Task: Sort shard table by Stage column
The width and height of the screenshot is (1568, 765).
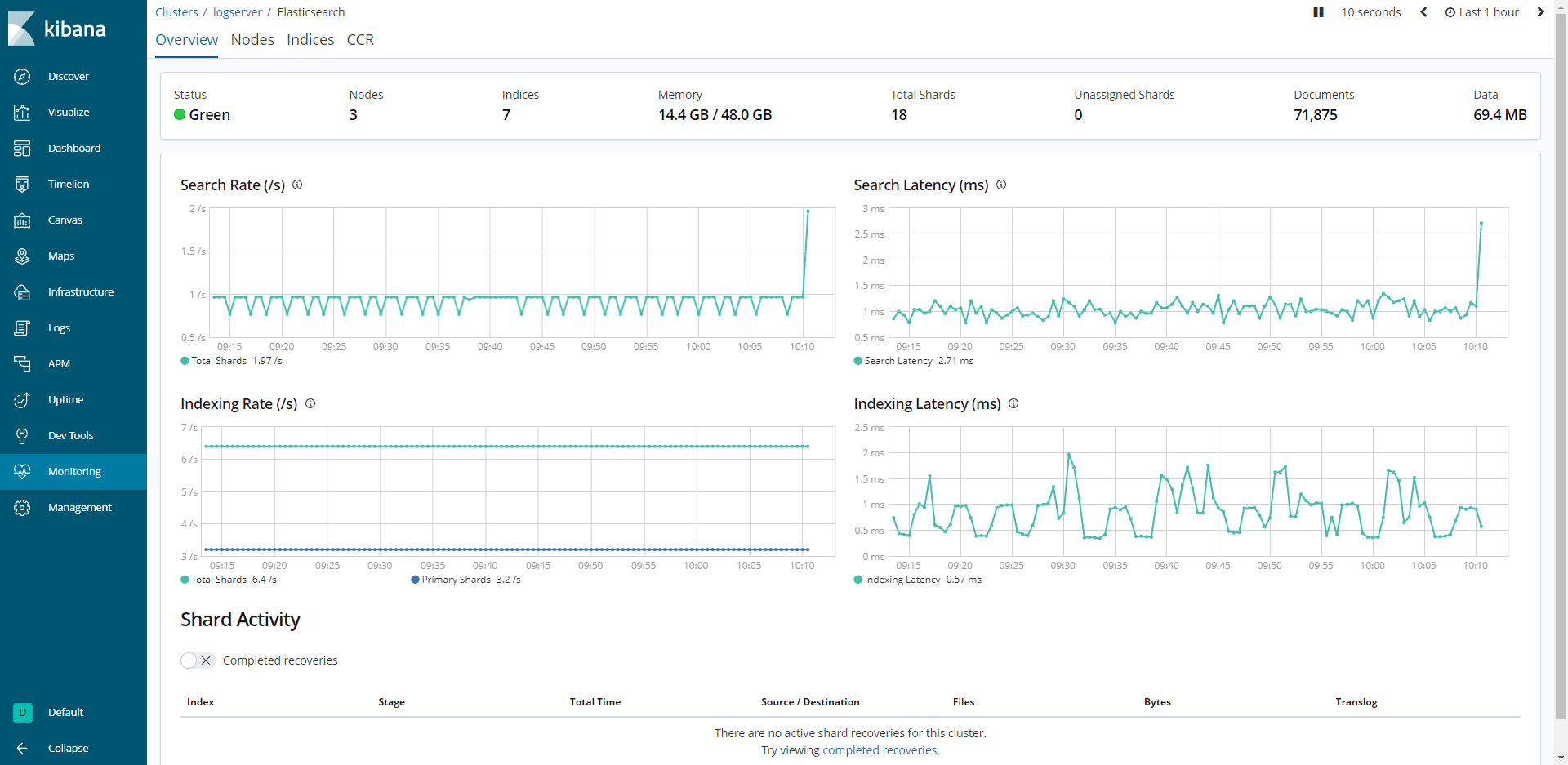Action: pyautogui.click(x=392, y=702)
